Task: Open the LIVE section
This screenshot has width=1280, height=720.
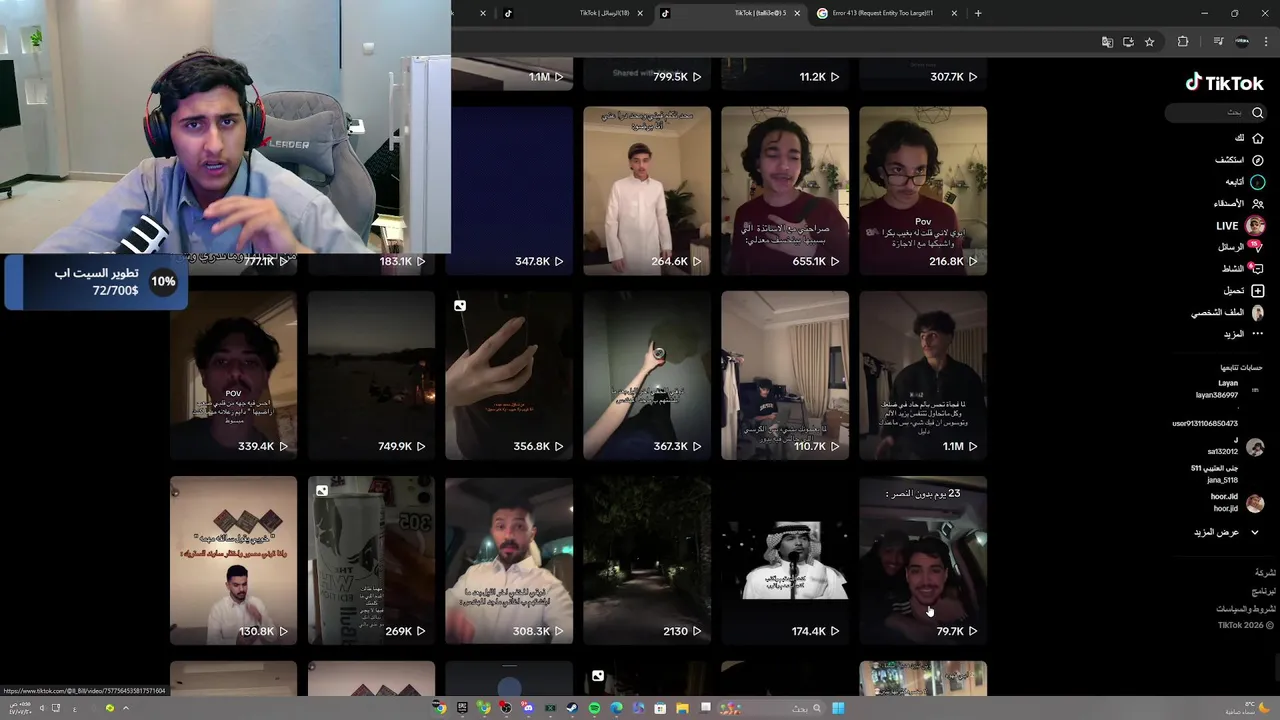Action: click(1240, 226)
